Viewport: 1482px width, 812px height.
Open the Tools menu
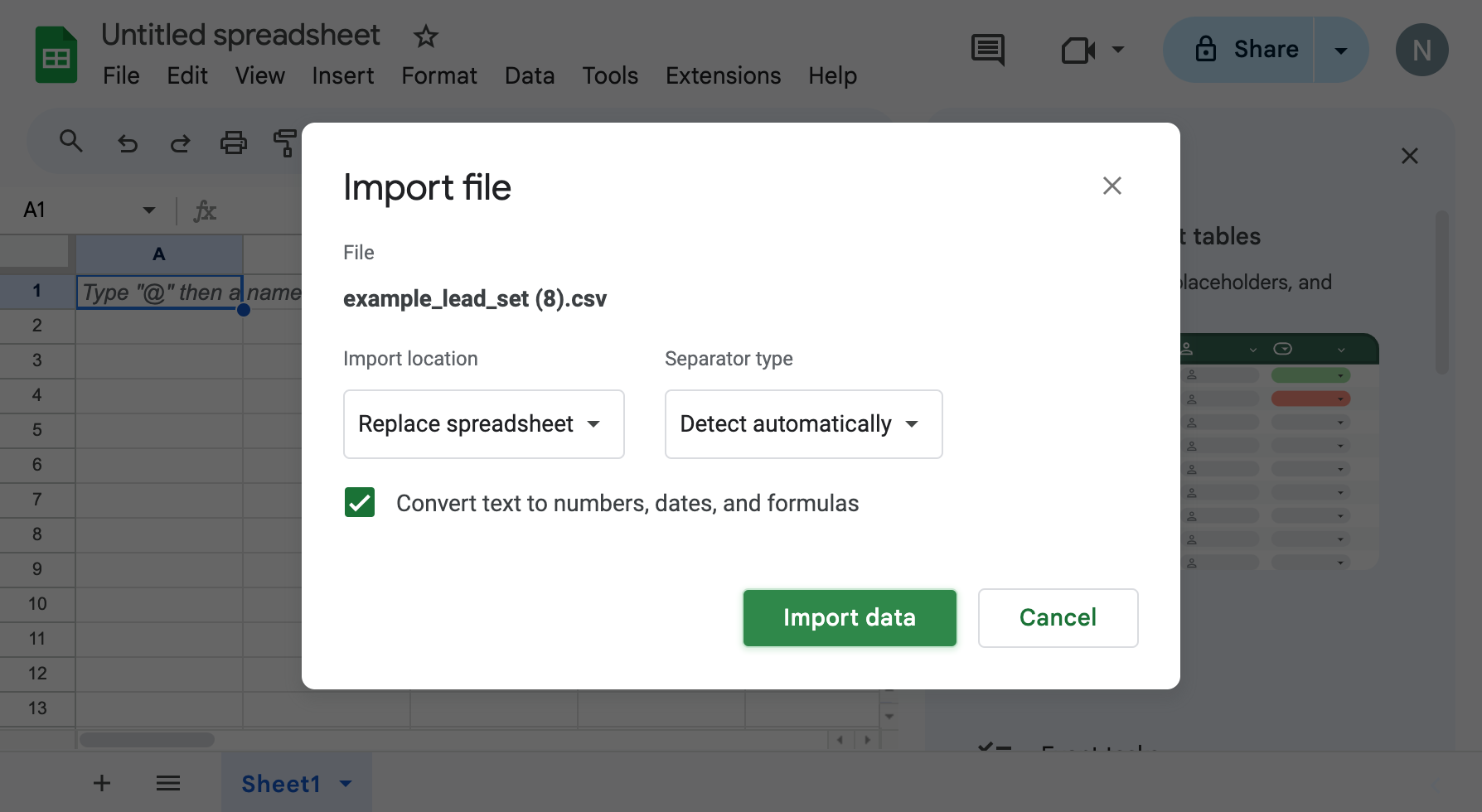(610, 75)
